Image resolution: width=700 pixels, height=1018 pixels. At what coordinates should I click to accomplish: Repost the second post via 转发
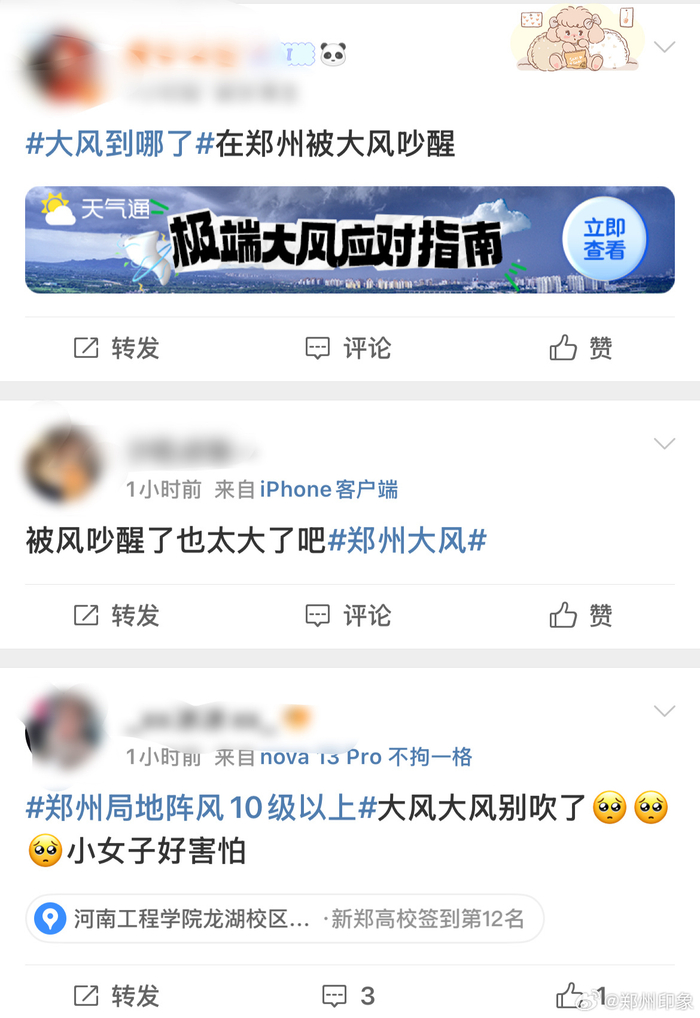click(116, 615)
